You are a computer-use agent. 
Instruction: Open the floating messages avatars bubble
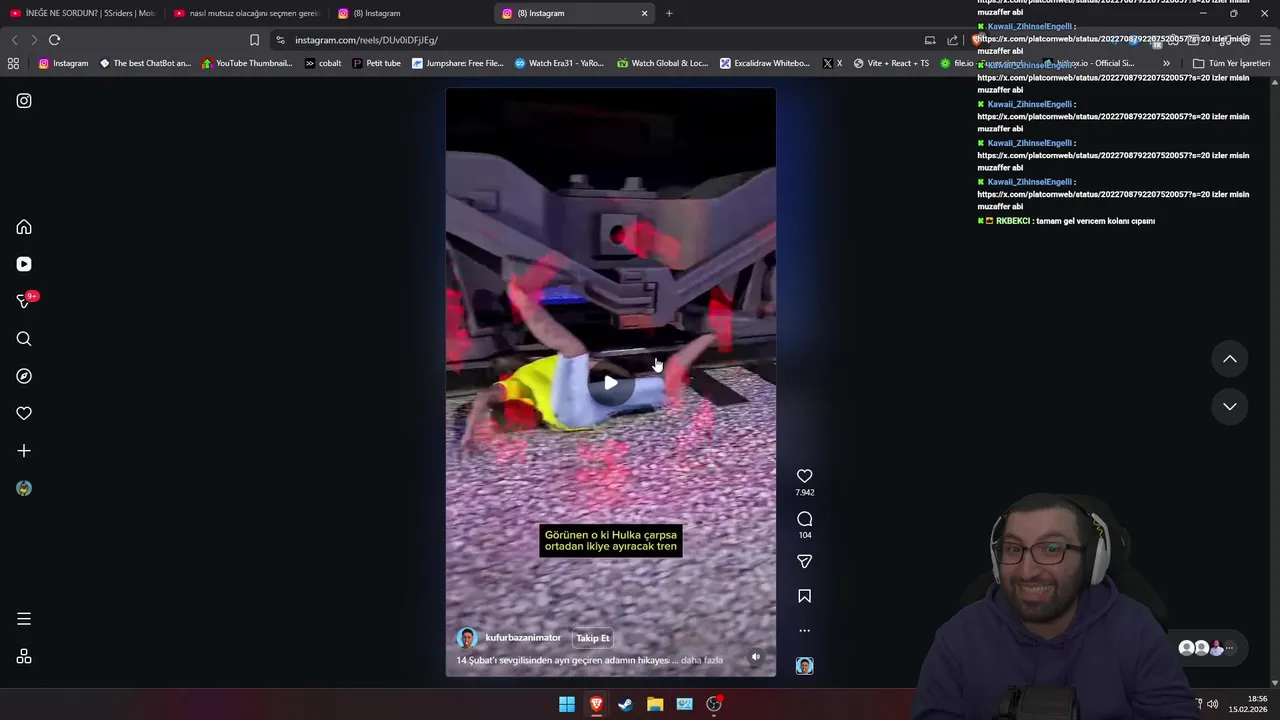[x=1207, y=648]
